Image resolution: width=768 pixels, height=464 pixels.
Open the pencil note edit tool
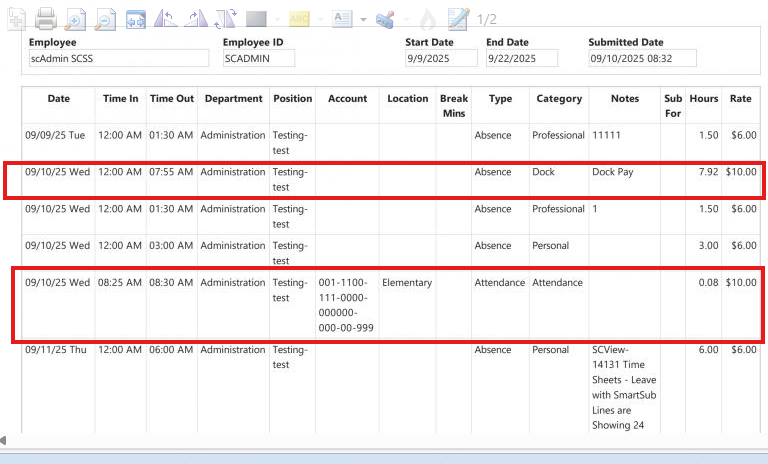pyautogui.click(x=458, y=19)
